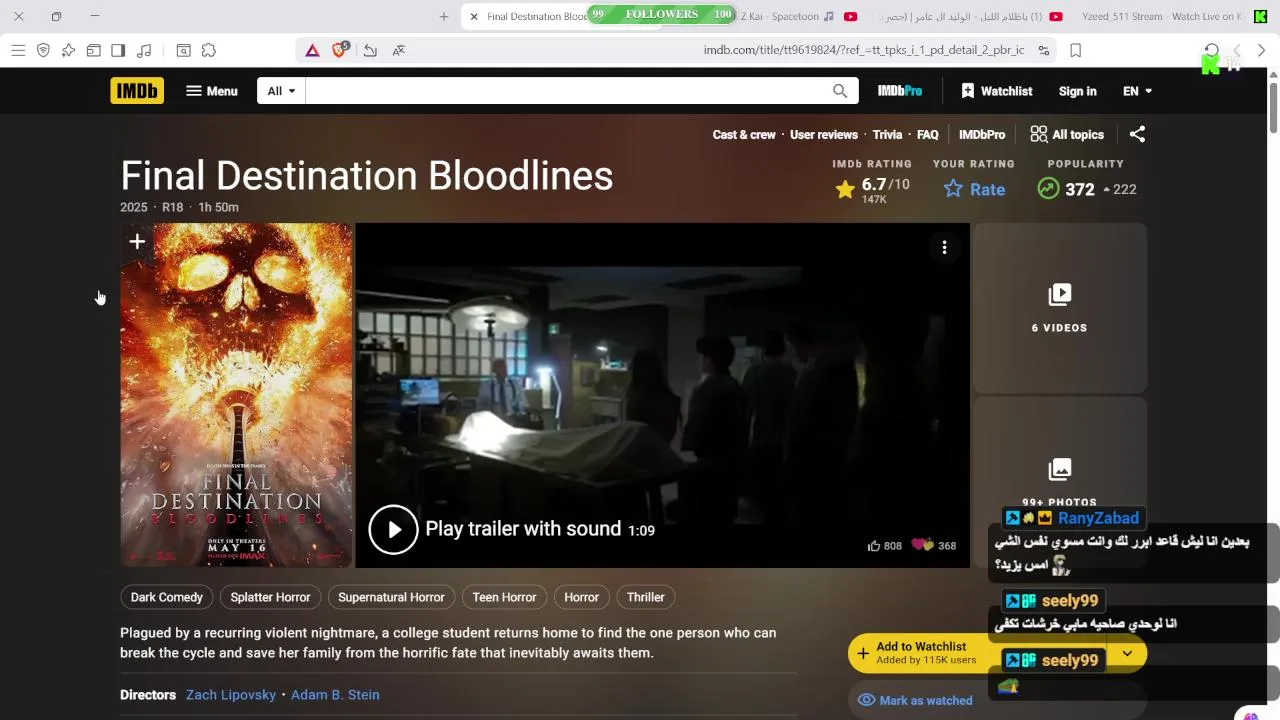Screen dimensions: 1280x720
Task: Select the Thriller genre chip
Action: click(646, 597)
